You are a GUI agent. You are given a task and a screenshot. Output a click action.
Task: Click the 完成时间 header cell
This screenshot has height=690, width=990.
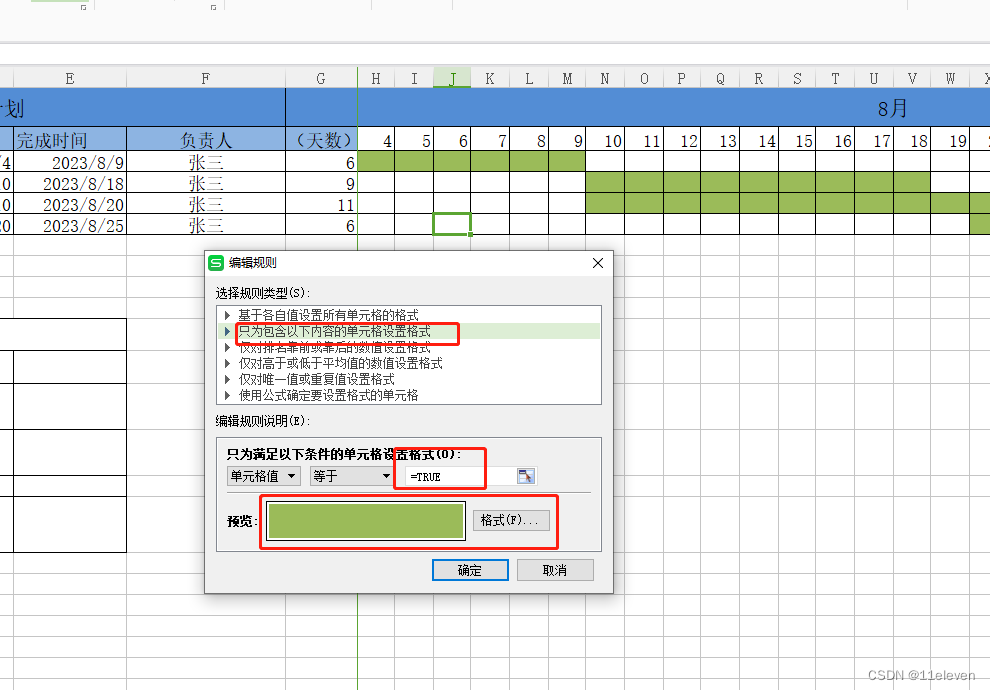point(70,140)
